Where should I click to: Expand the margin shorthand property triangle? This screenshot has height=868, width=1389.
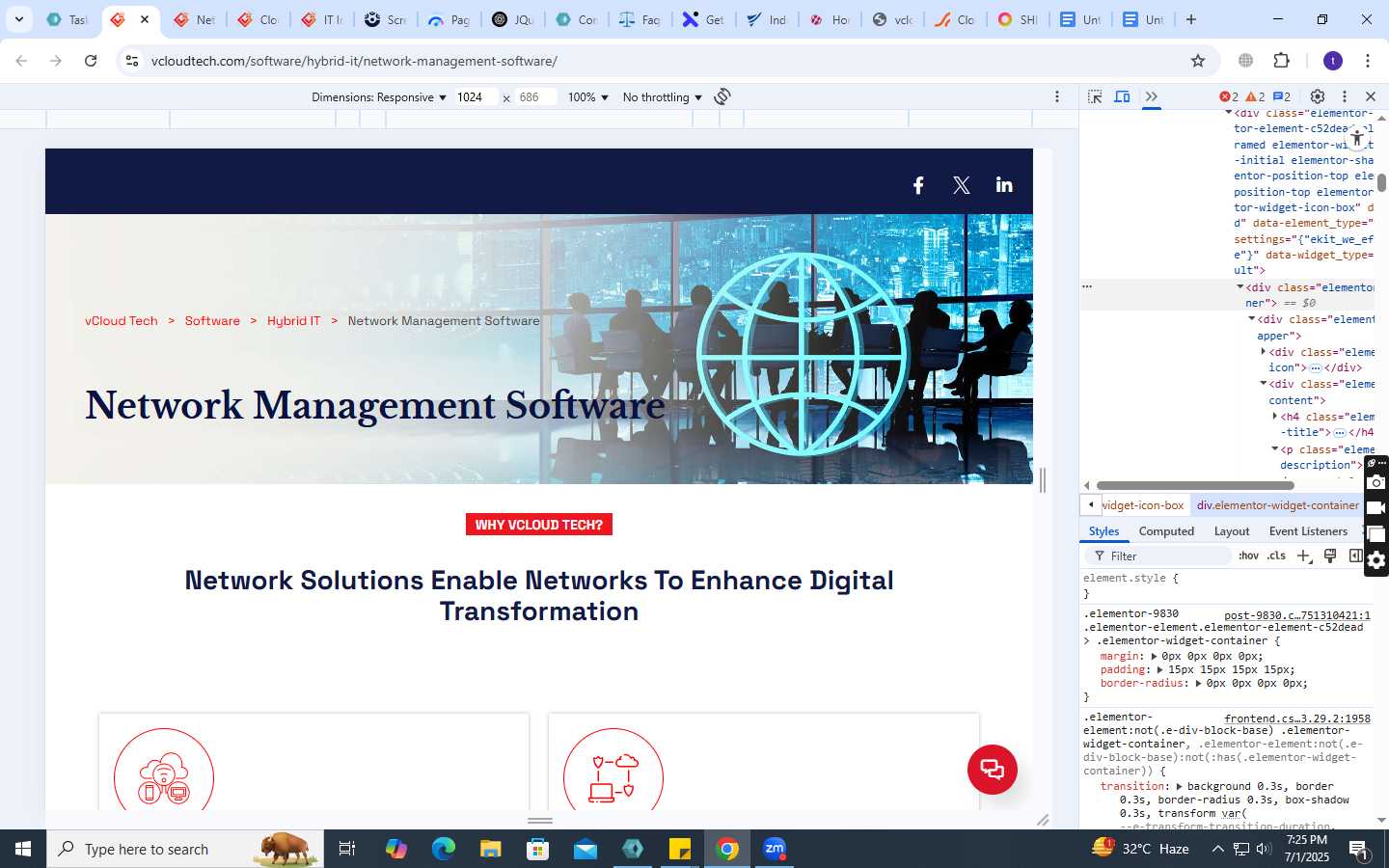pos(1154,657)
